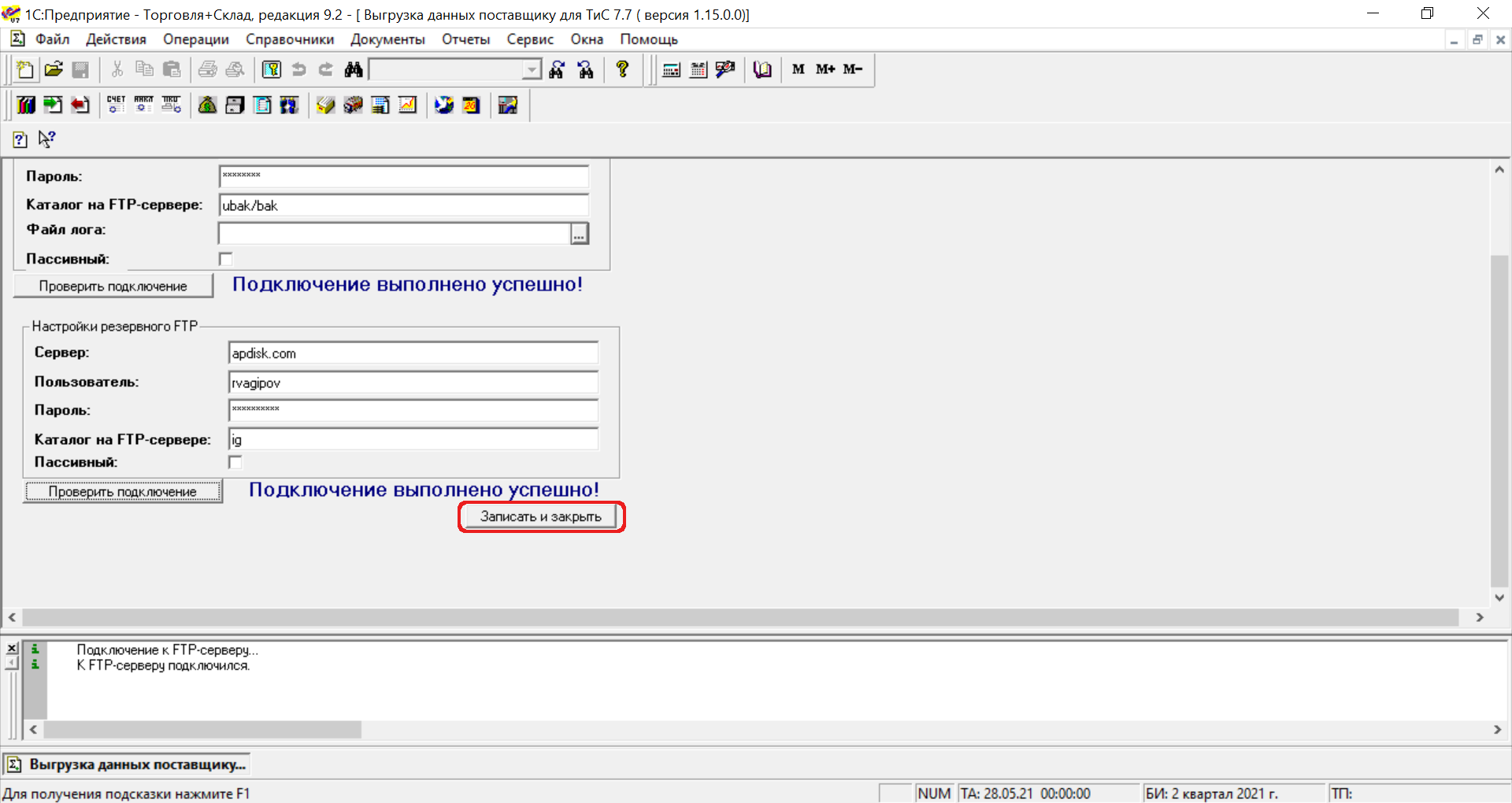Click the 'ТА: 28.05.21 00:00:00' status entry
This screenshot has width=1512, height=803.
point(1025,794)
